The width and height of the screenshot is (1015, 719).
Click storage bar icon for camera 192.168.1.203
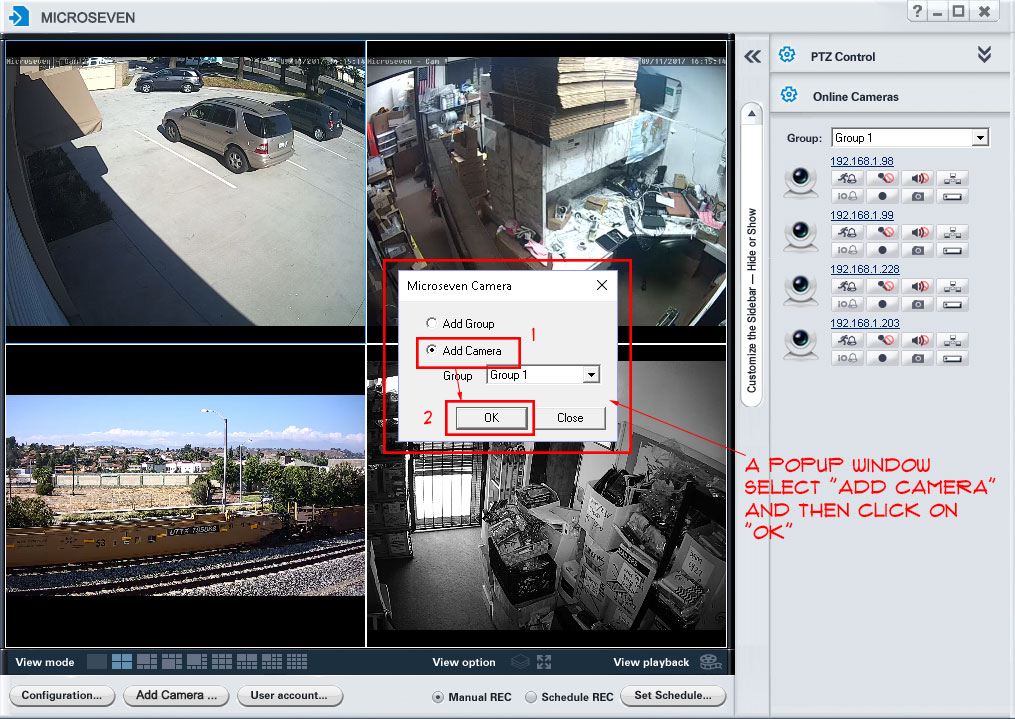pos(952,358)
